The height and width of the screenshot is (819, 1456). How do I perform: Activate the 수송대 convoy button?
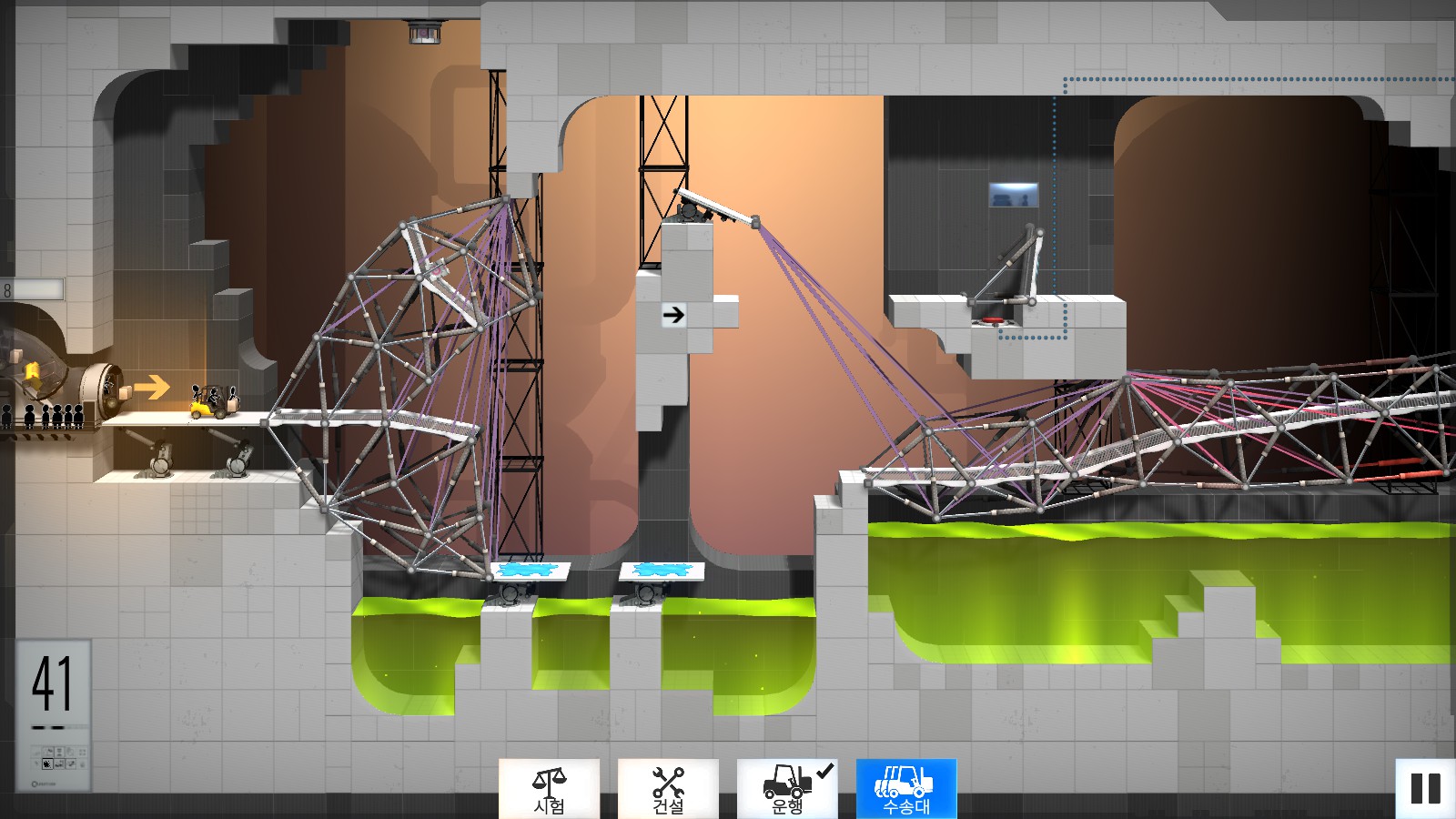tap(906, 788)
